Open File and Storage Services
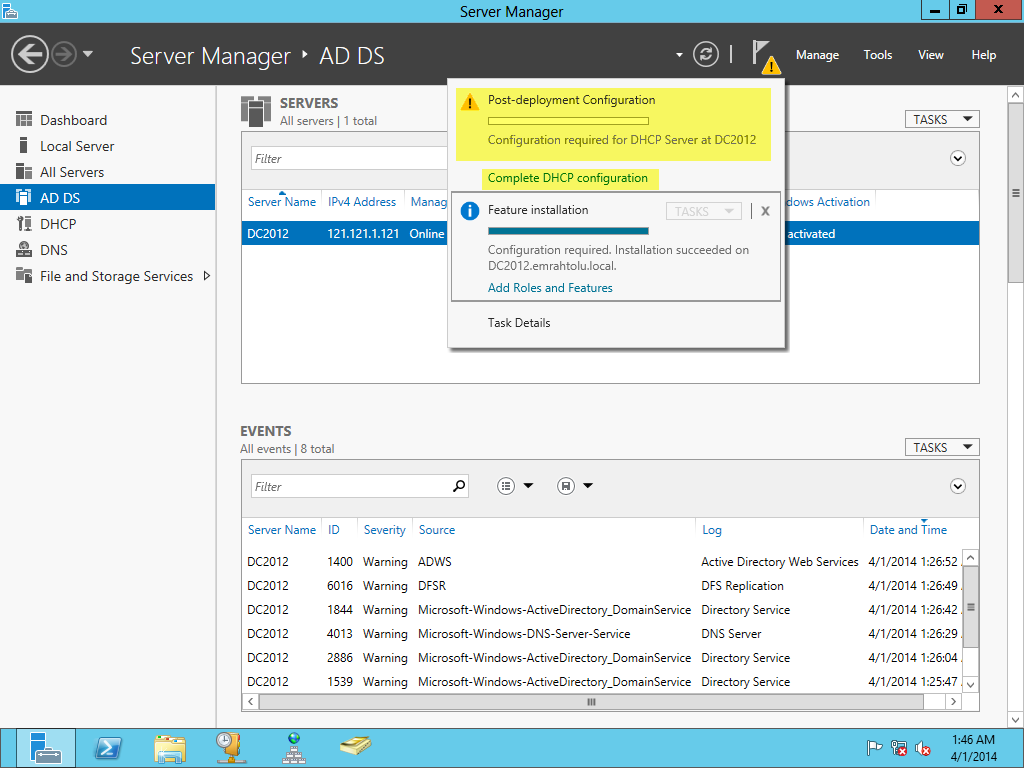This screenshot has width=1024, height=768. coord(116,276)
